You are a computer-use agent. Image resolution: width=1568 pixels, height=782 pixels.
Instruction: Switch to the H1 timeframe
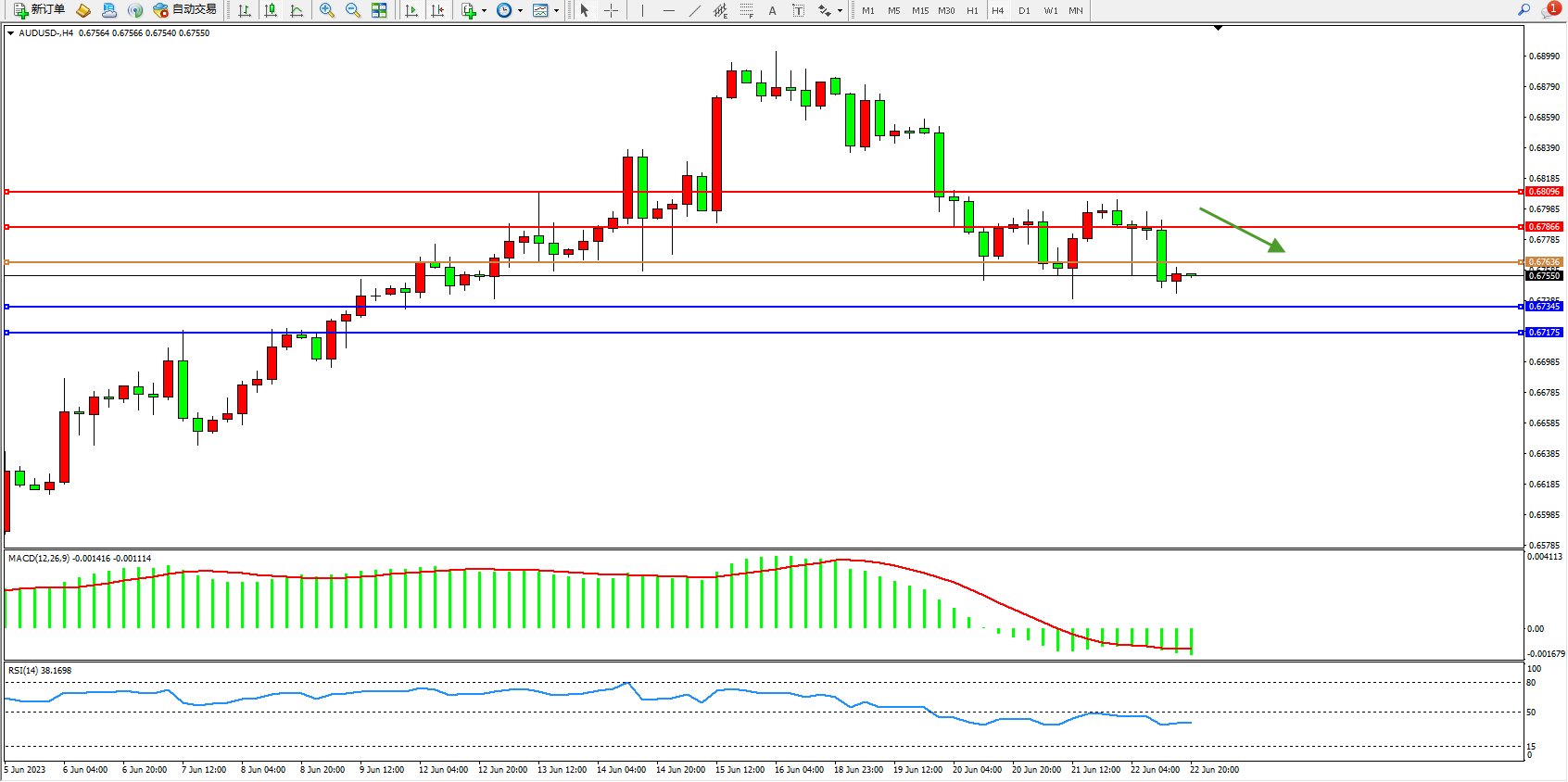972,11
